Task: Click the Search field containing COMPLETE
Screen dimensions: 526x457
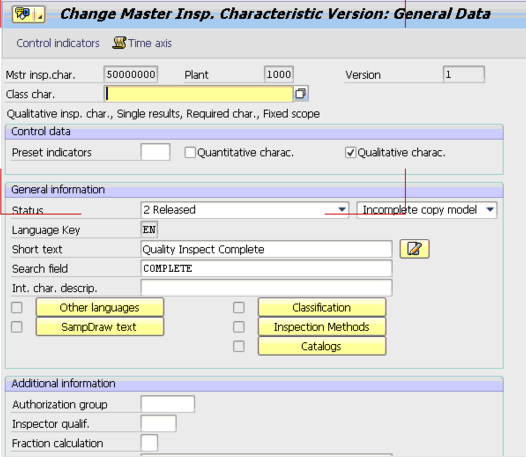Action: [266, 268]
